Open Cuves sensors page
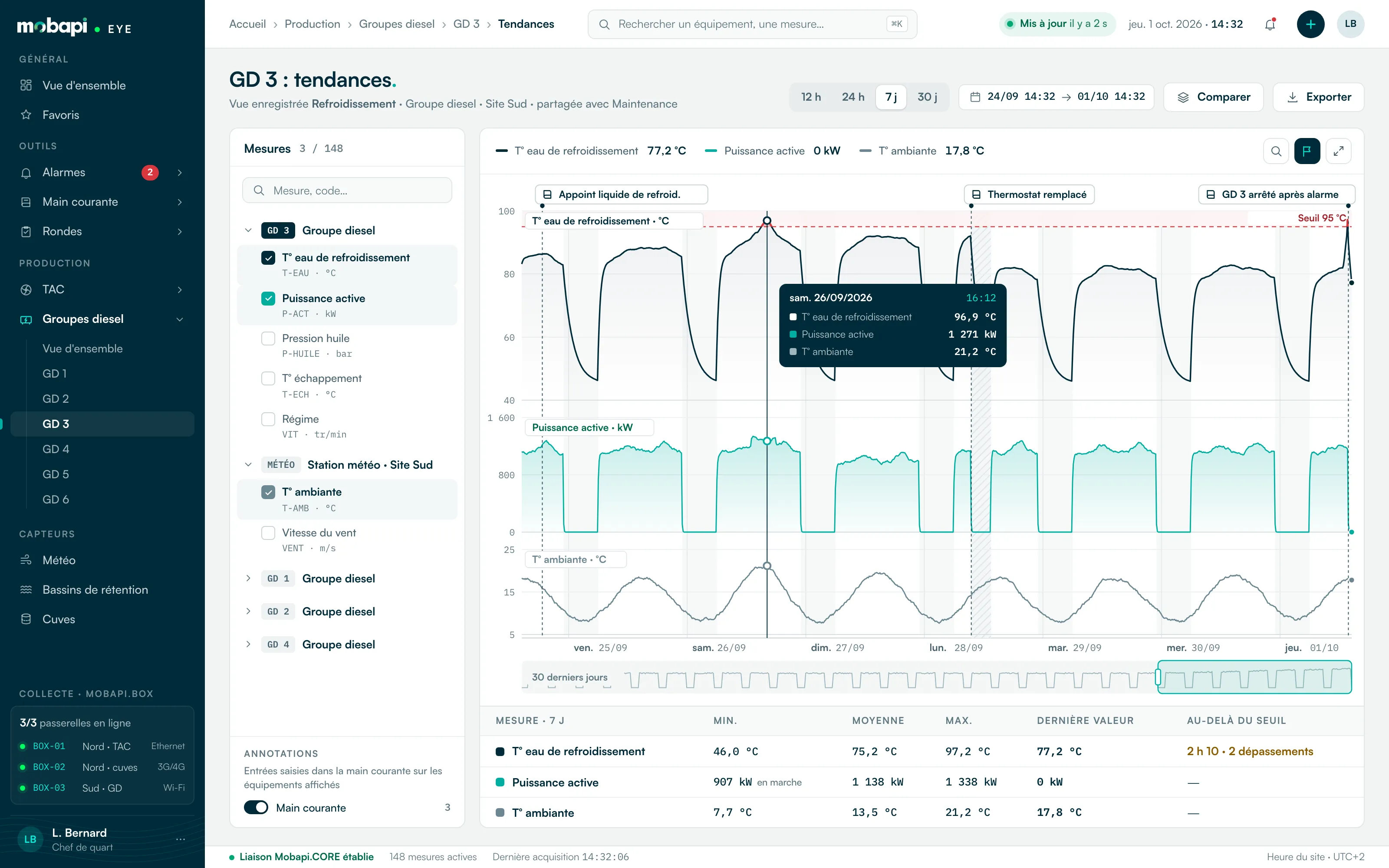The height and width of the screenshot is (868, 1389). (102, 619)
